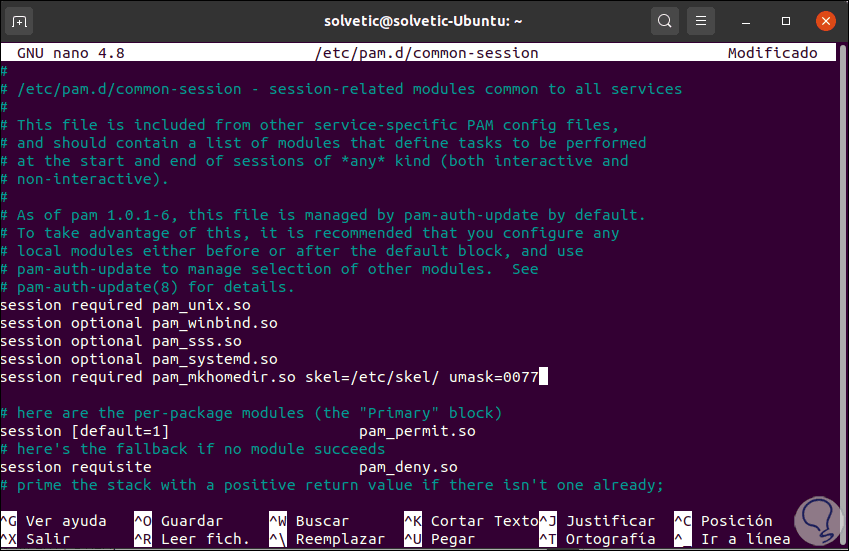Click the ^_ Ir a línea shortcut
This screenshot has width=849, height=551.
pos(727,539)
